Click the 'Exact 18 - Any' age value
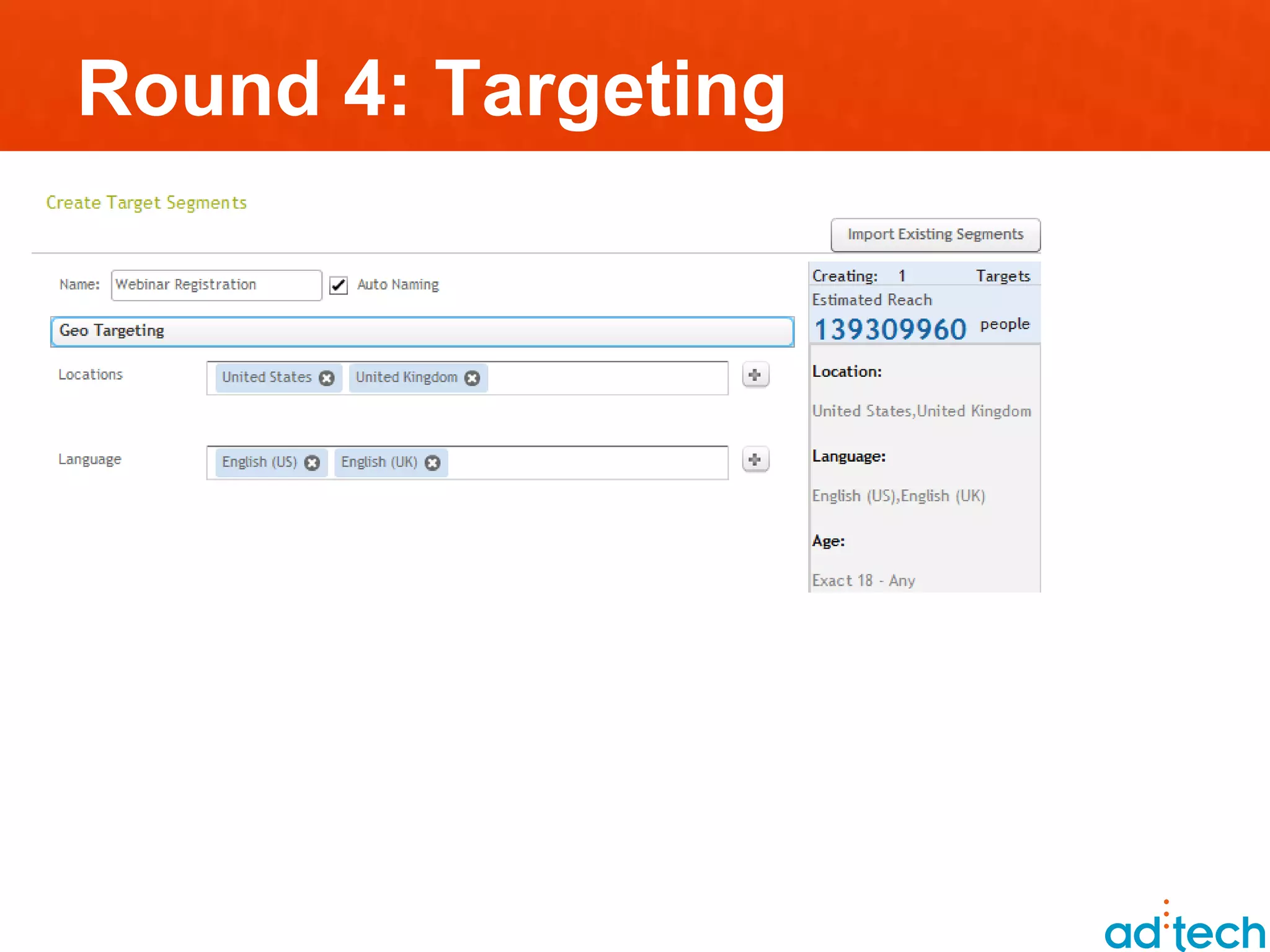This screenshot has height=952, width=1270. [x=864, y=581]
